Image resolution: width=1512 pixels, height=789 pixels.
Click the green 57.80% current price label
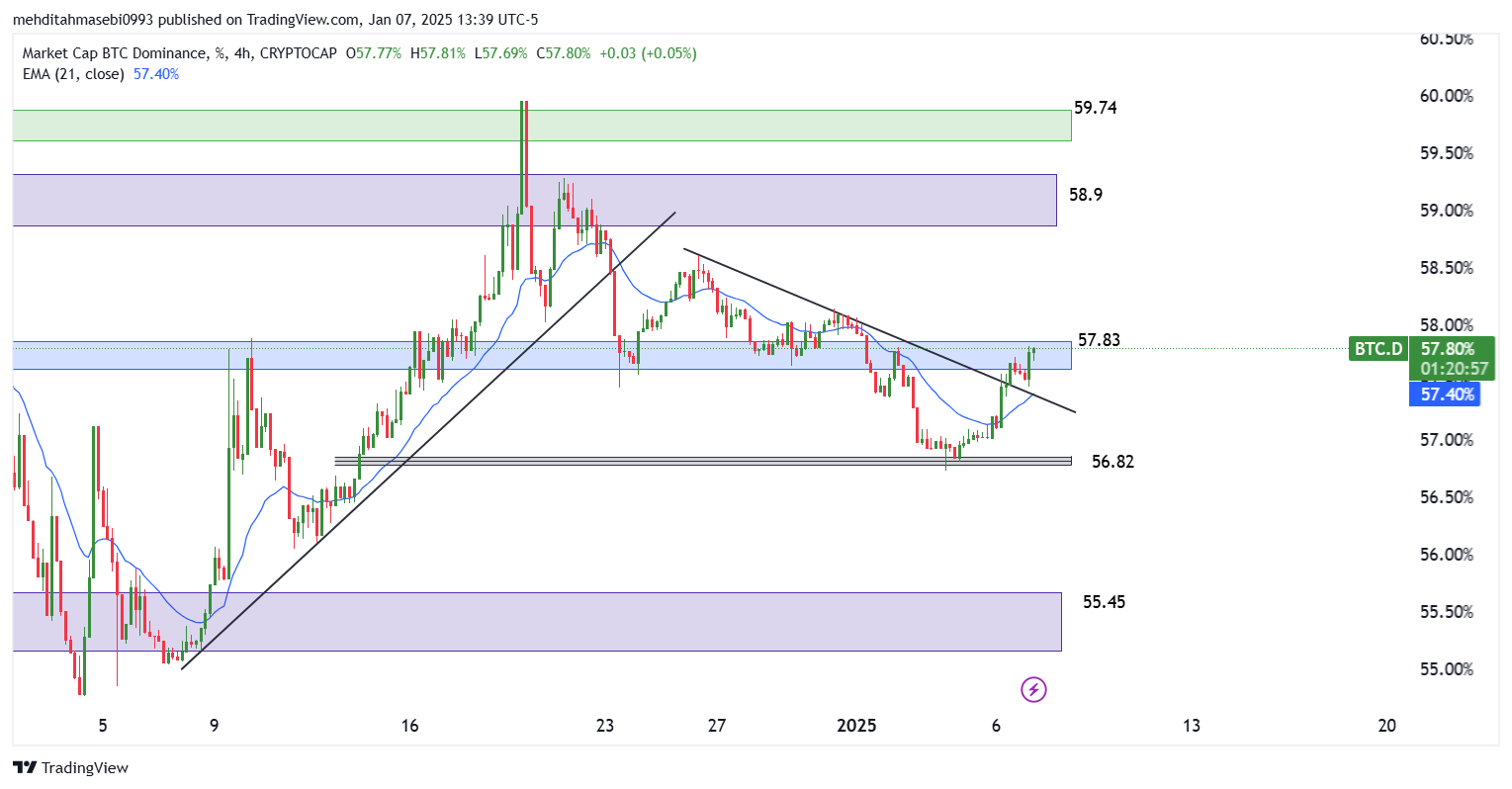pyautogui.click(x=1448, y=348)
